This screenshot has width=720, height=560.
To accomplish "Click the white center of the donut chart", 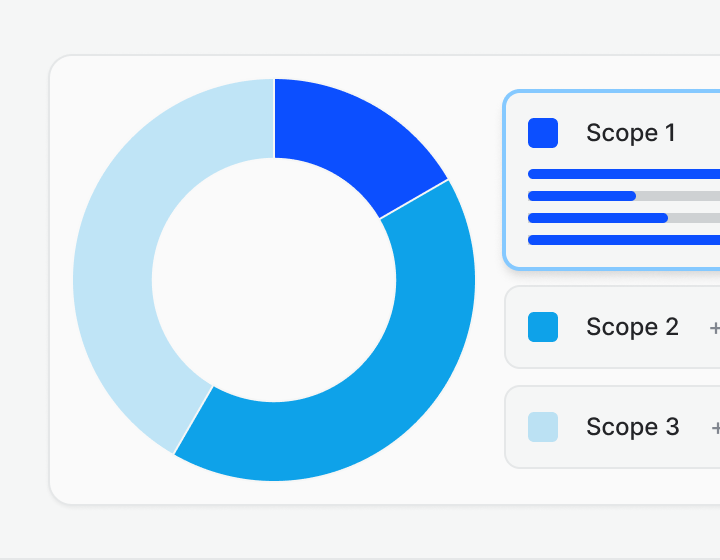I will (274, 280).
